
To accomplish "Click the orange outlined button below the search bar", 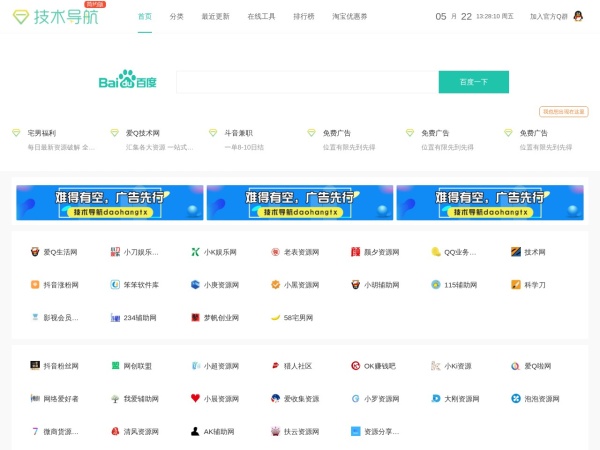I will [564, 112].
